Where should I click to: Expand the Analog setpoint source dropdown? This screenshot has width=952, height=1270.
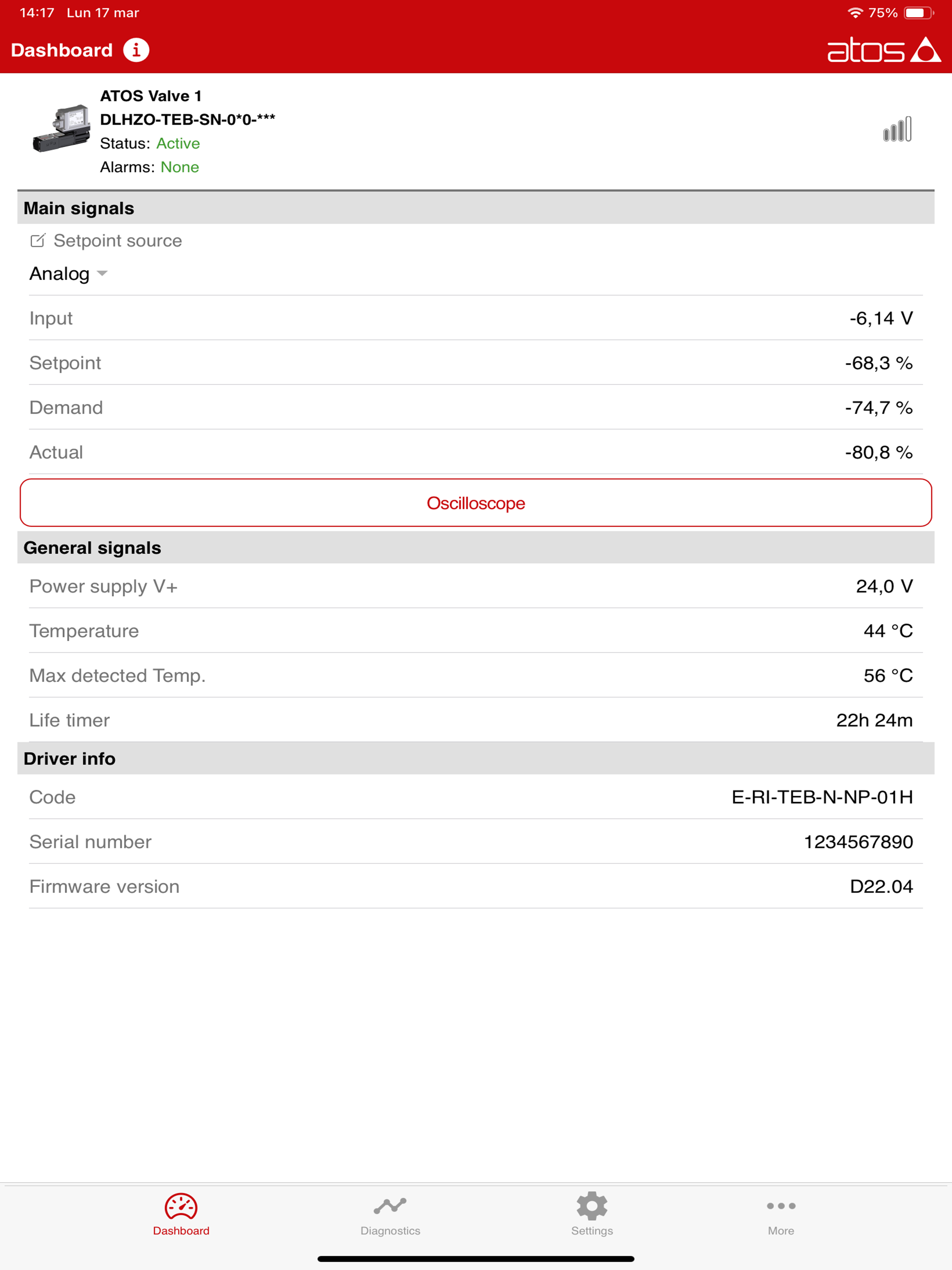pyautogui.click(x=68, y=274)
